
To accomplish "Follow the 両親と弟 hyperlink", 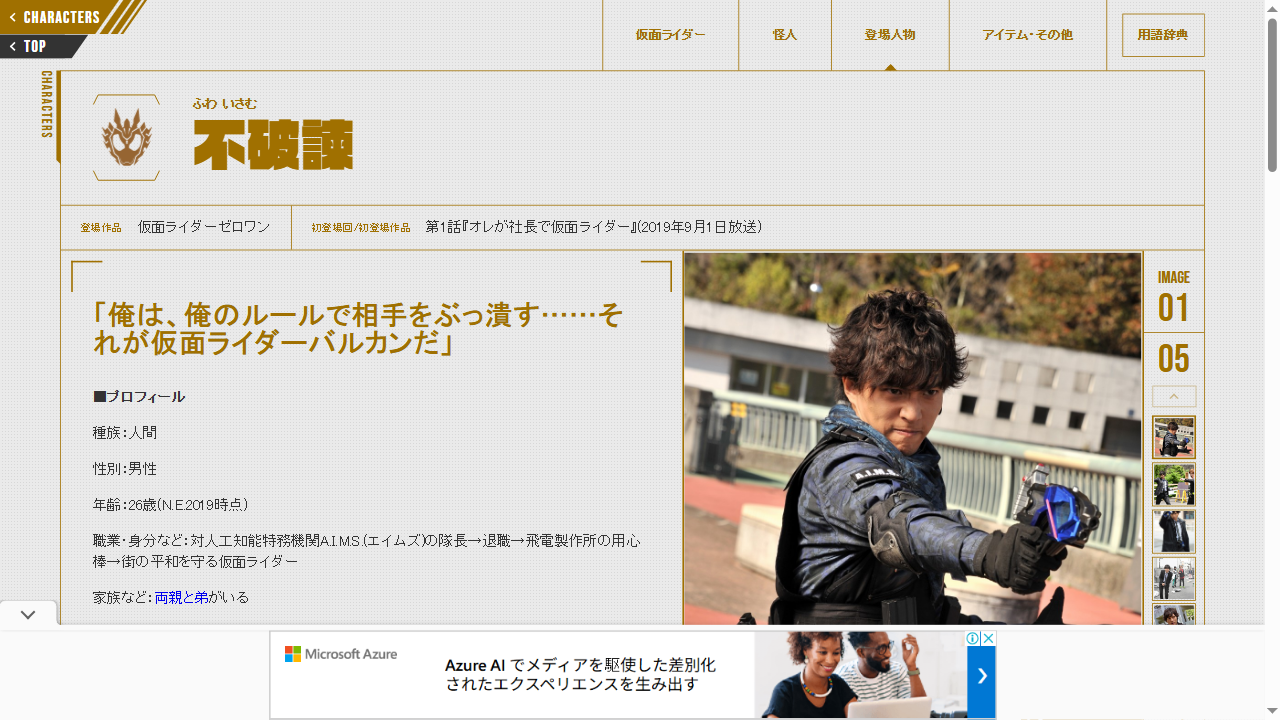I will [x=181, y=597].
